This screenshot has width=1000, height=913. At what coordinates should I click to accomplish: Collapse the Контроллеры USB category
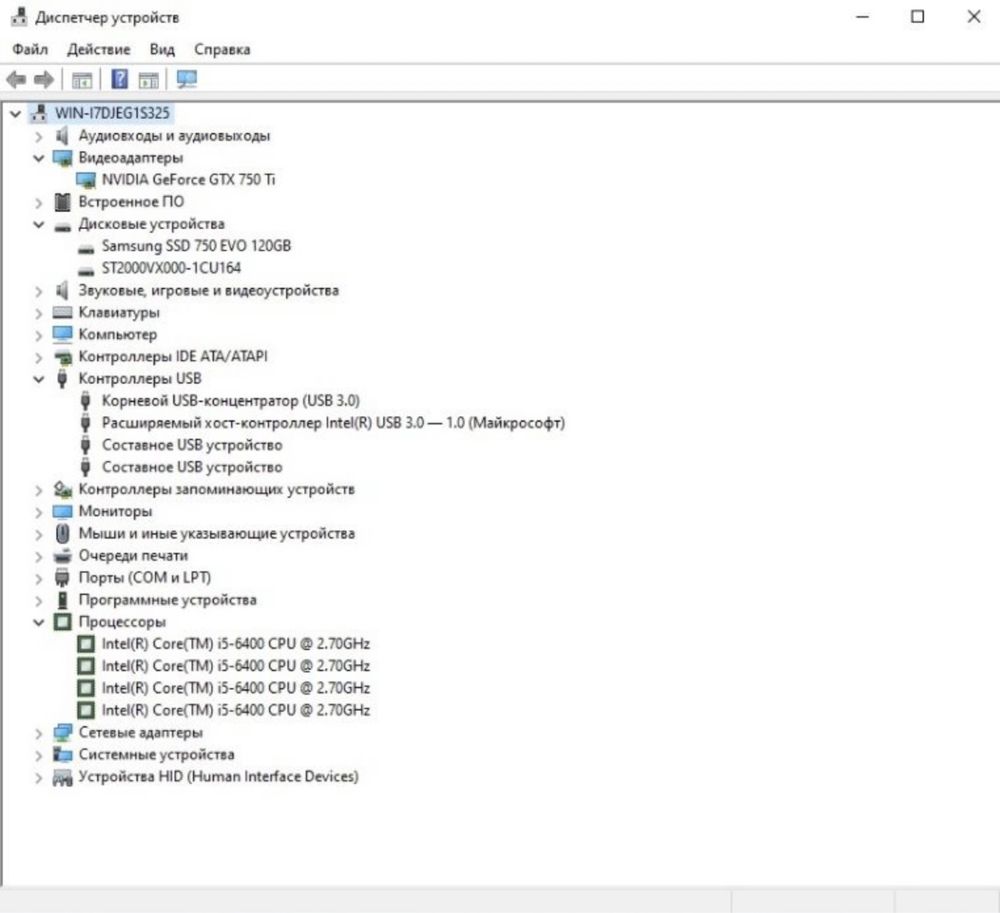click(39, 379)
